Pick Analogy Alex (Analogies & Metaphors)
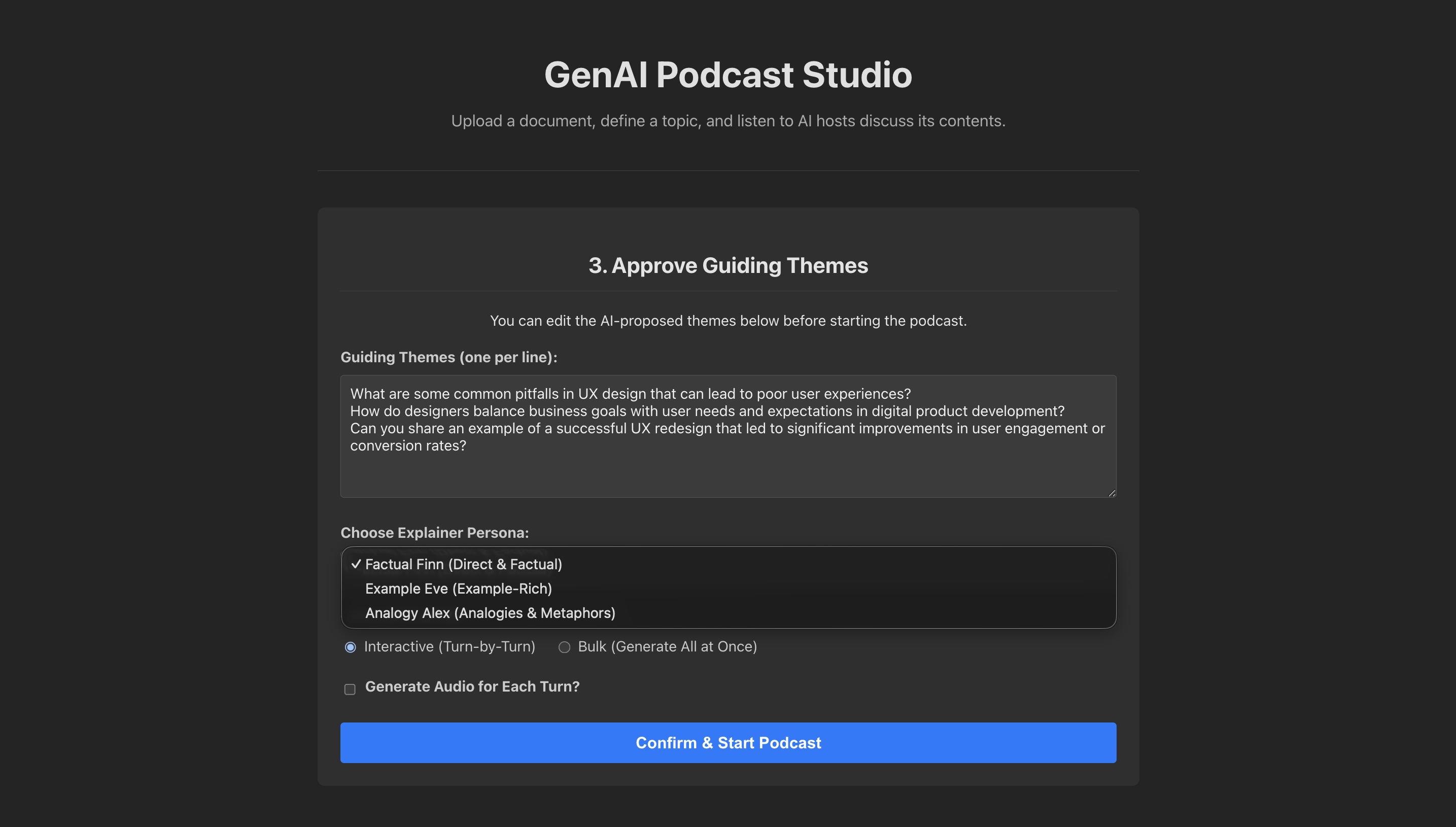The height and width of the screenshot is (827, 1456). point(490,613)
